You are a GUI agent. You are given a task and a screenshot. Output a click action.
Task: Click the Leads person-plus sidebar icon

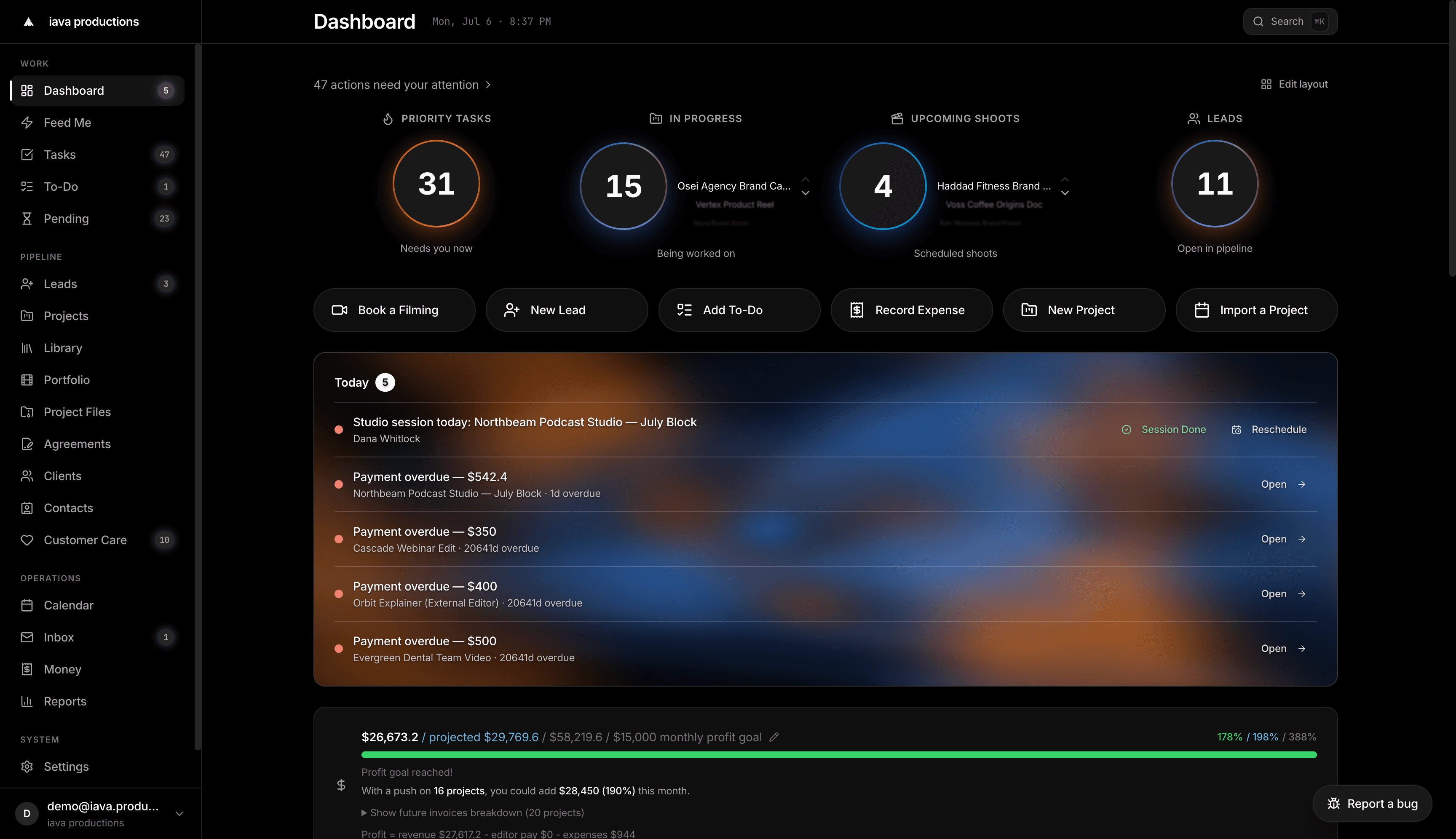[27, 284]
